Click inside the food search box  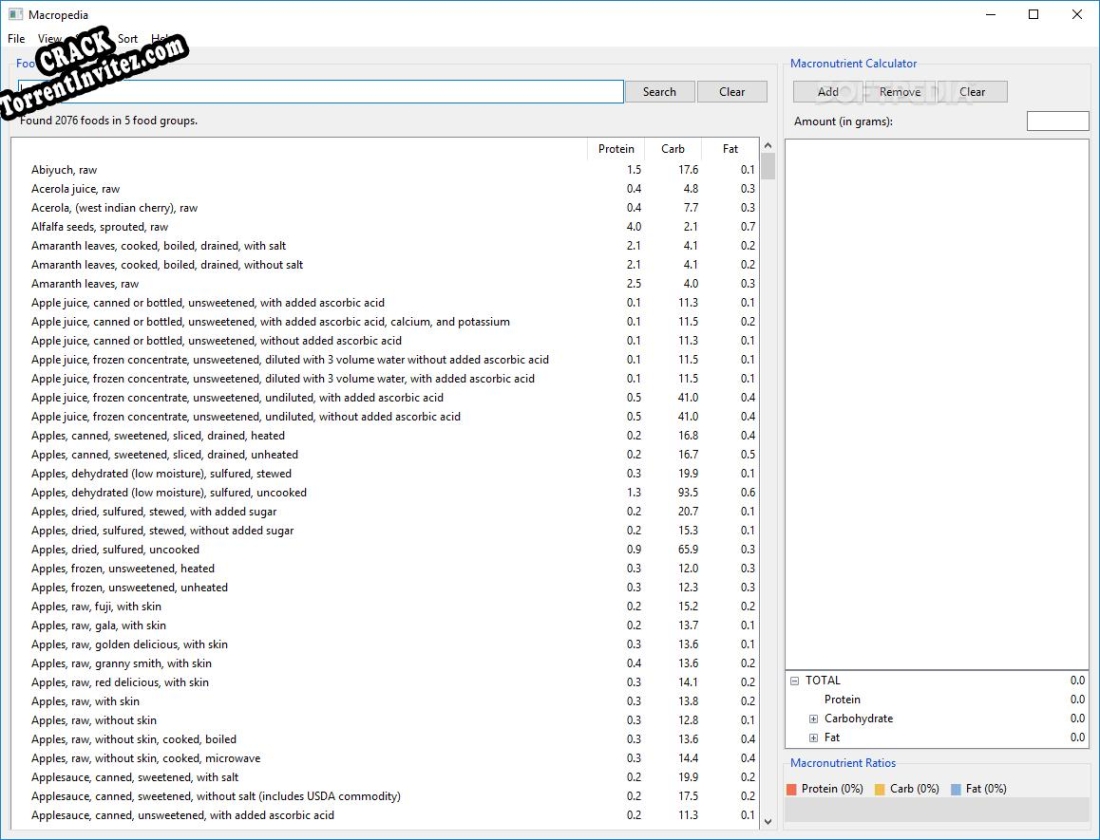coord(320,91)
